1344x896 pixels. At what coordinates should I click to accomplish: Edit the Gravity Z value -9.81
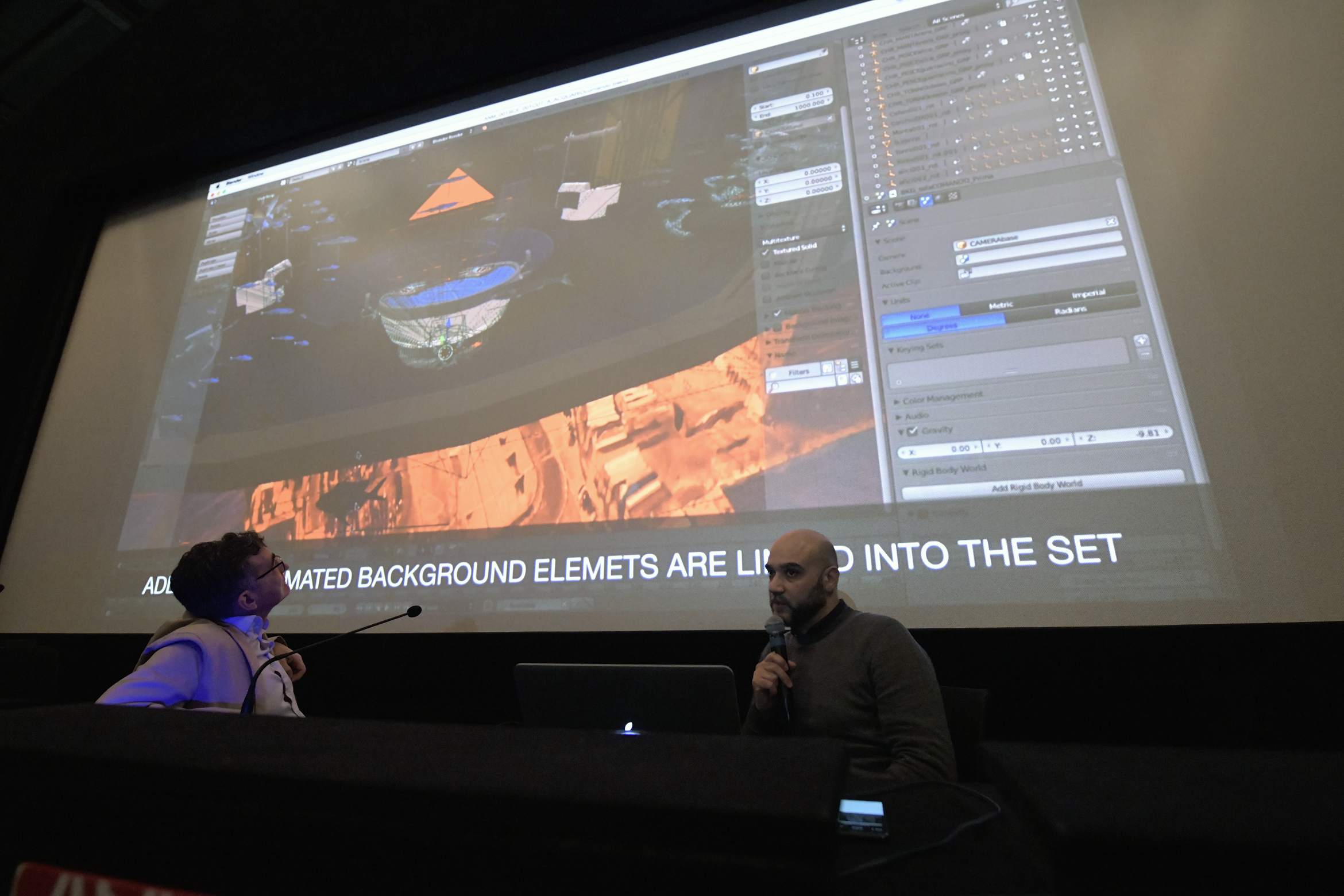[x=1123, y=435]
